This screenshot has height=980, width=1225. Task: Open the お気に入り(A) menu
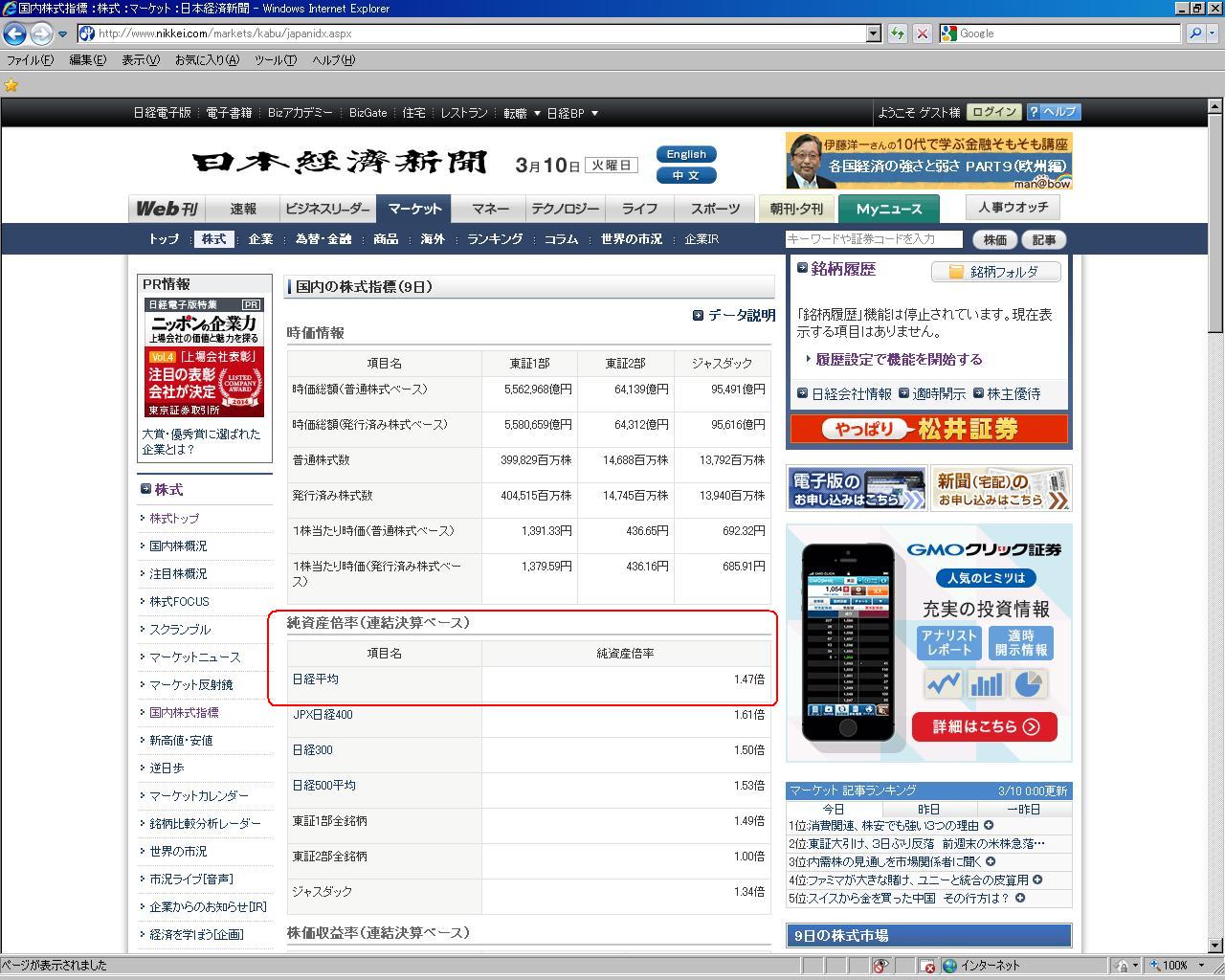click(207, 60)
